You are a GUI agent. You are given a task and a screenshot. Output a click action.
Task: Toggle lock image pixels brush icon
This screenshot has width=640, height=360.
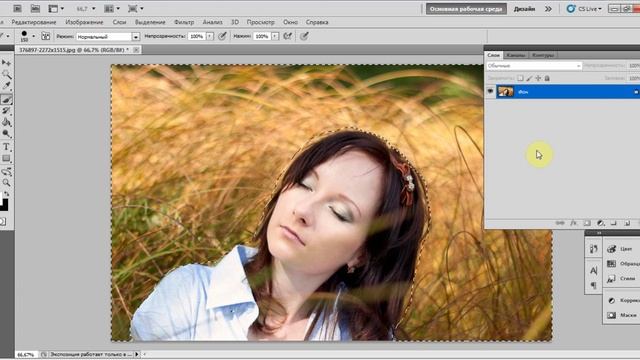(529, 78)
